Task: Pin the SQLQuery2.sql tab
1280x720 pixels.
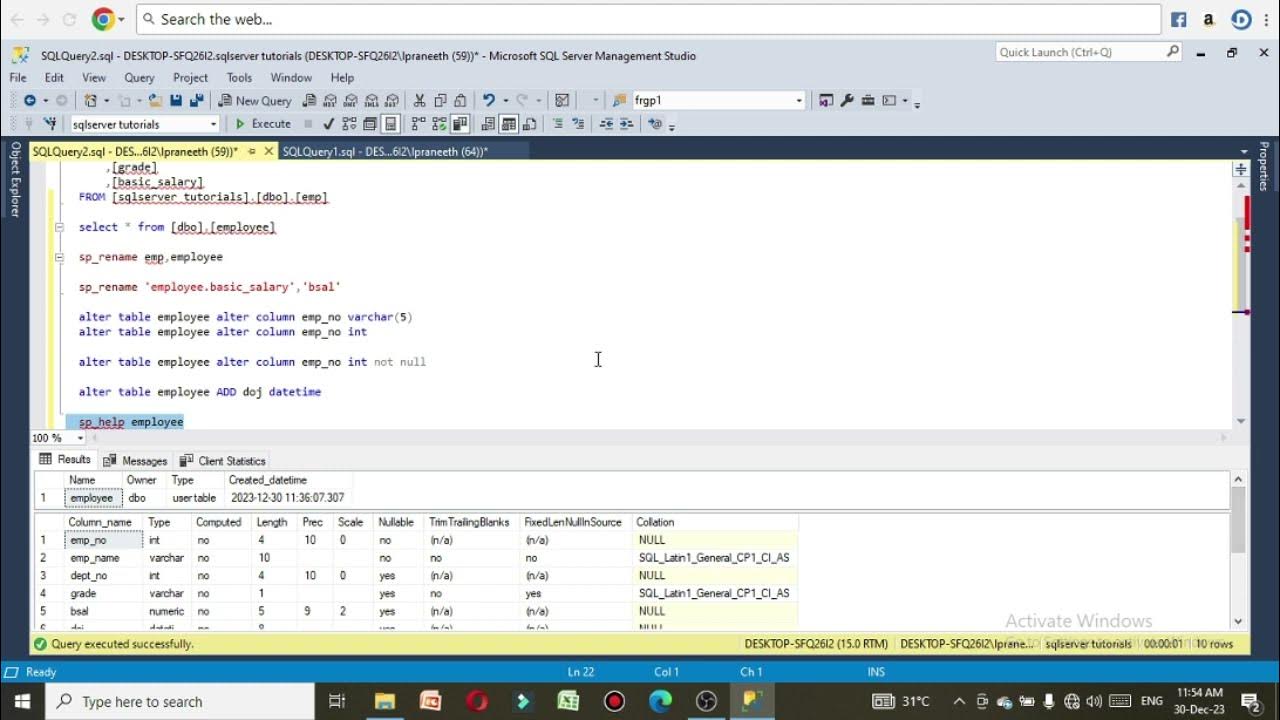Action: (251, 152)
